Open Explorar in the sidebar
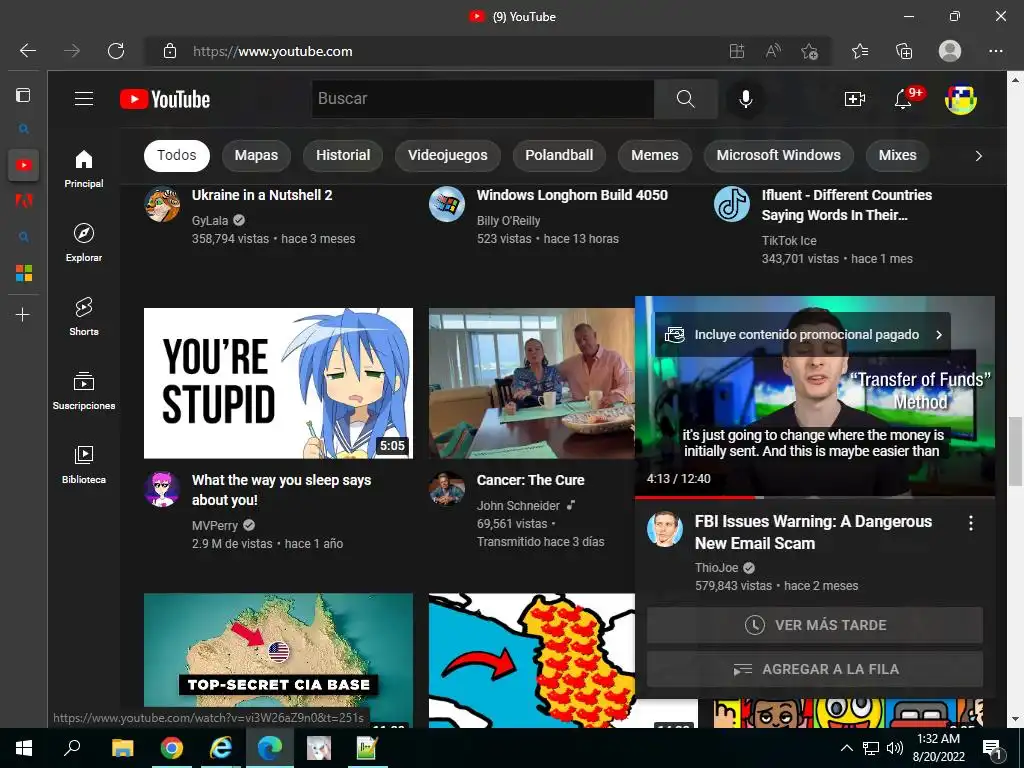The width and height of the screenshot is (1024, 768). coord(84,242)
